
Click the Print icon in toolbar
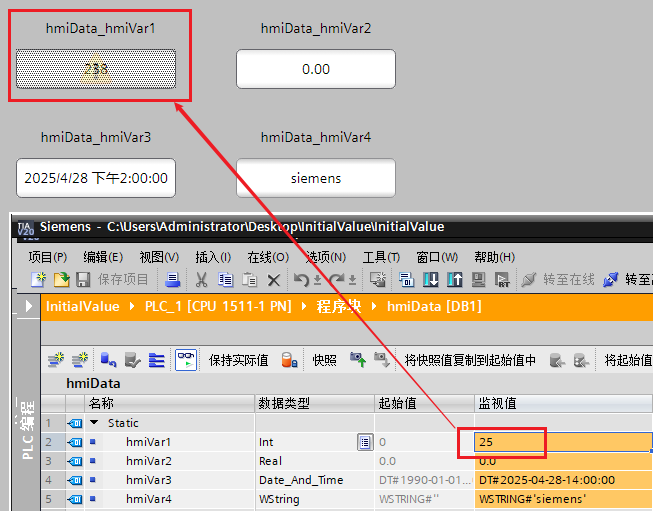click(x=172, y=280)
